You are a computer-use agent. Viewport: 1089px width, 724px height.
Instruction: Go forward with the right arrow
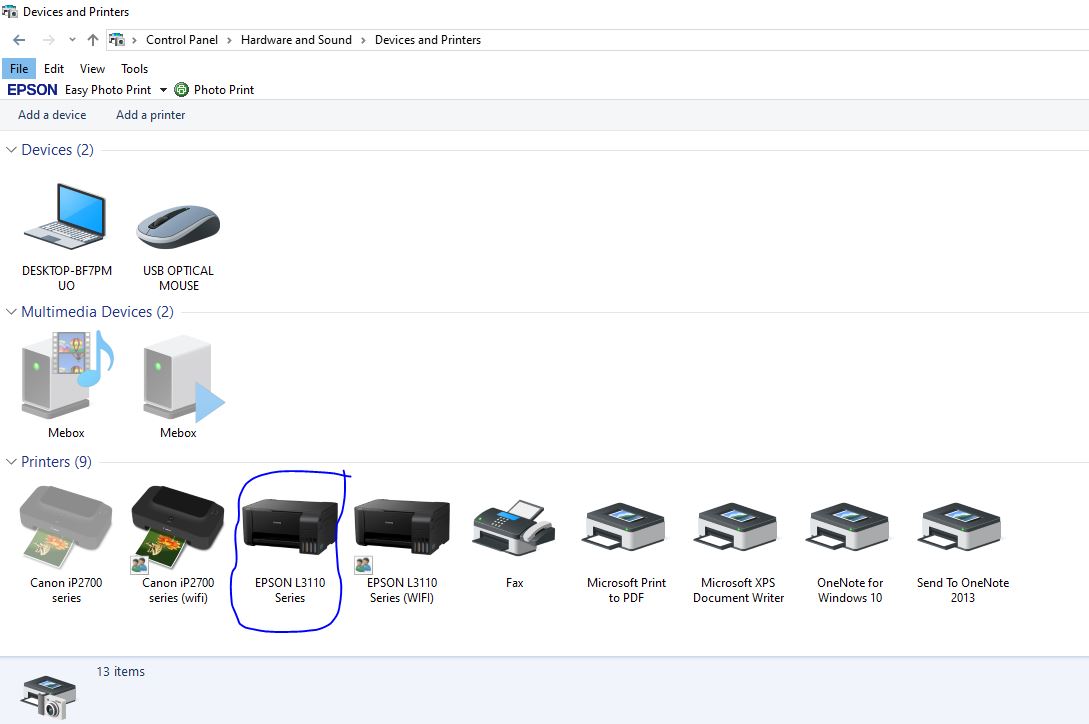(x=49, y=40)
